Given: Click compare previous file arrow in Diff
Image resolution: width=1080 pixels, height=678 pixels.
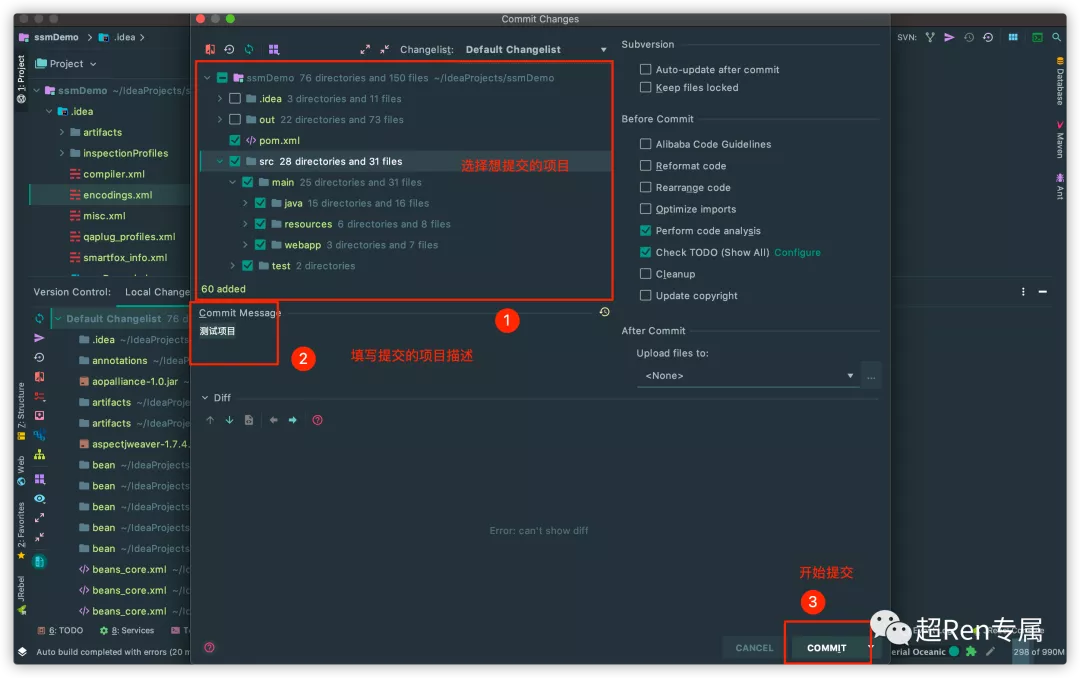Looking at the screenshot, I should pos(273,420).
